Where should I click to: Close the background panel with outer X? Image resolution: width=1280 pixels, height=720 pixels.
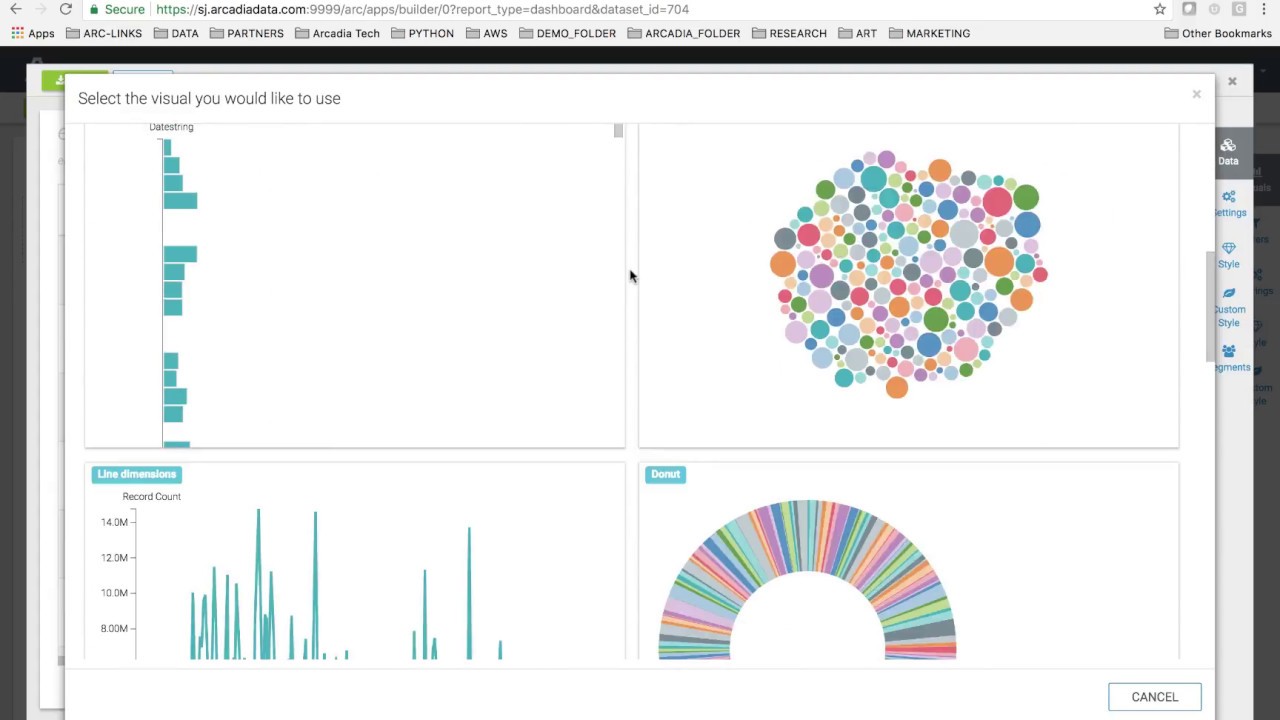pos(1232,81)
